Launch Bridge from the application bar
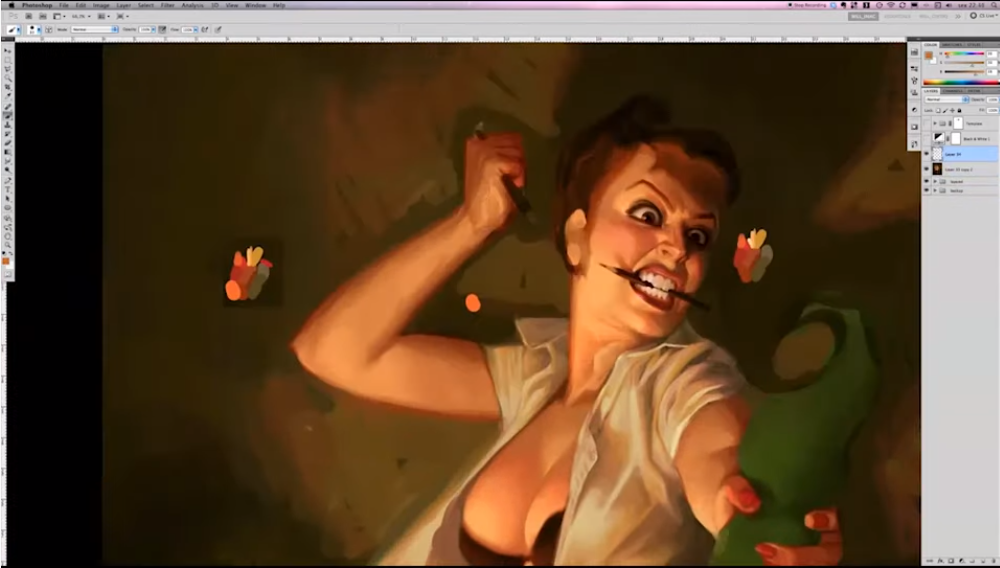 (28, 16)
